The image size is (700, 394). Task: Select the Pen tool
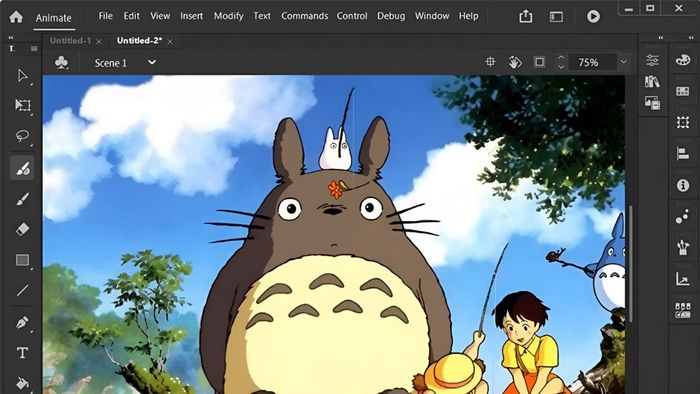click(x=22, y=322)
